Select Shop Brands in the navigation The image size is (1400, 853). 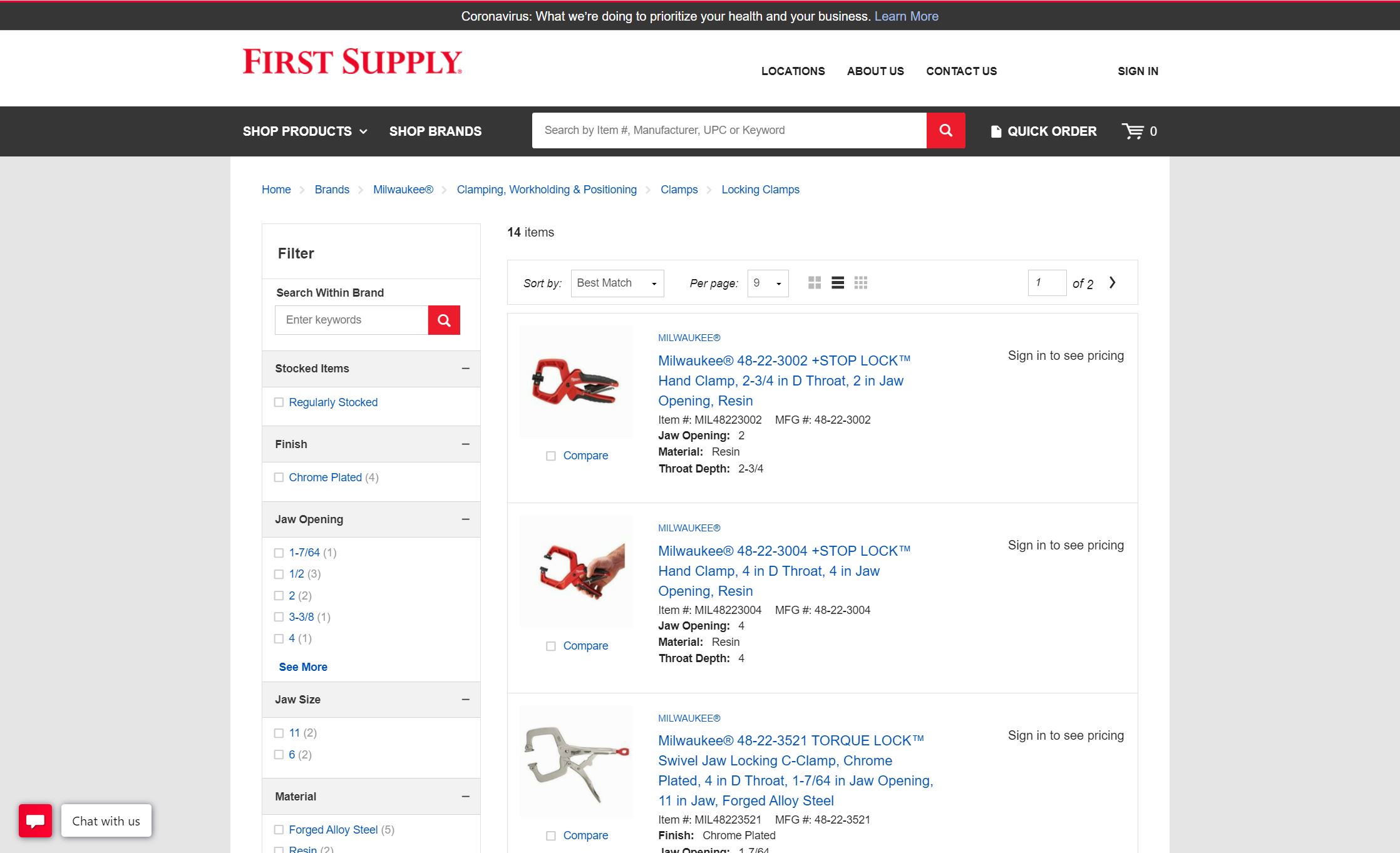tap(435, 131)
